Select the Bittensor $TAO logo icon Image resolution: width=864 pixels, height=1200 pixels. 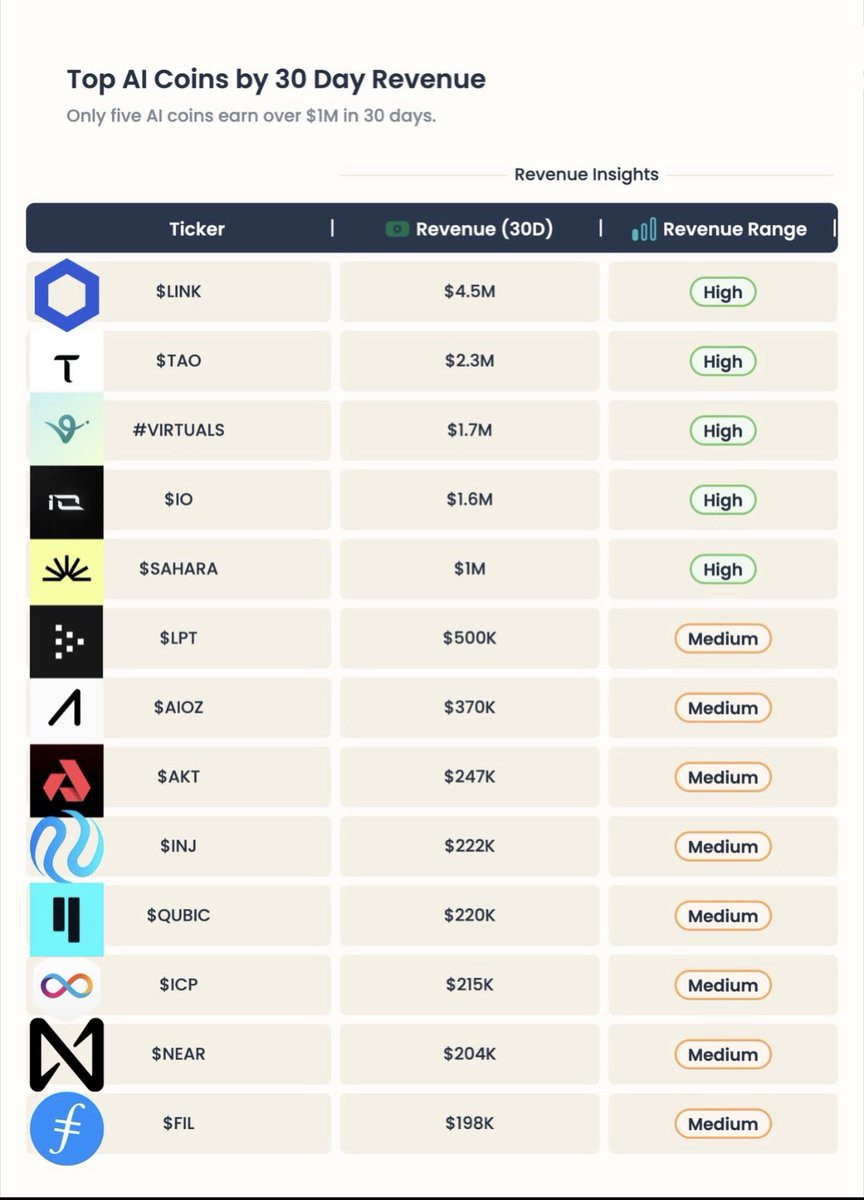click(66, 362)
